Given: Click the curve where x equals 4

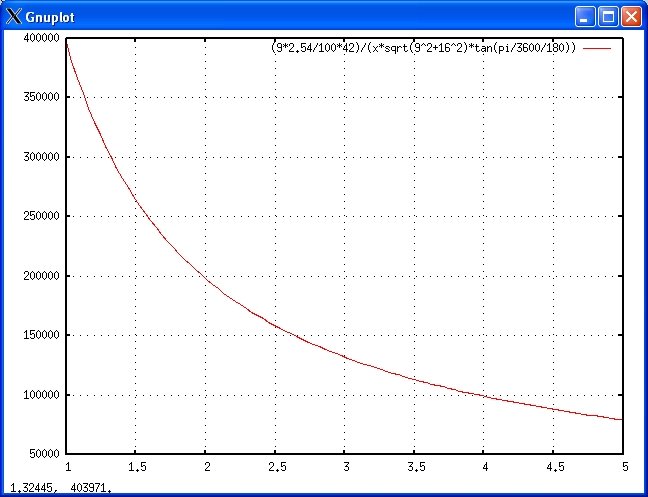Looking at the screenshot, I should click(x=484, y=396).
